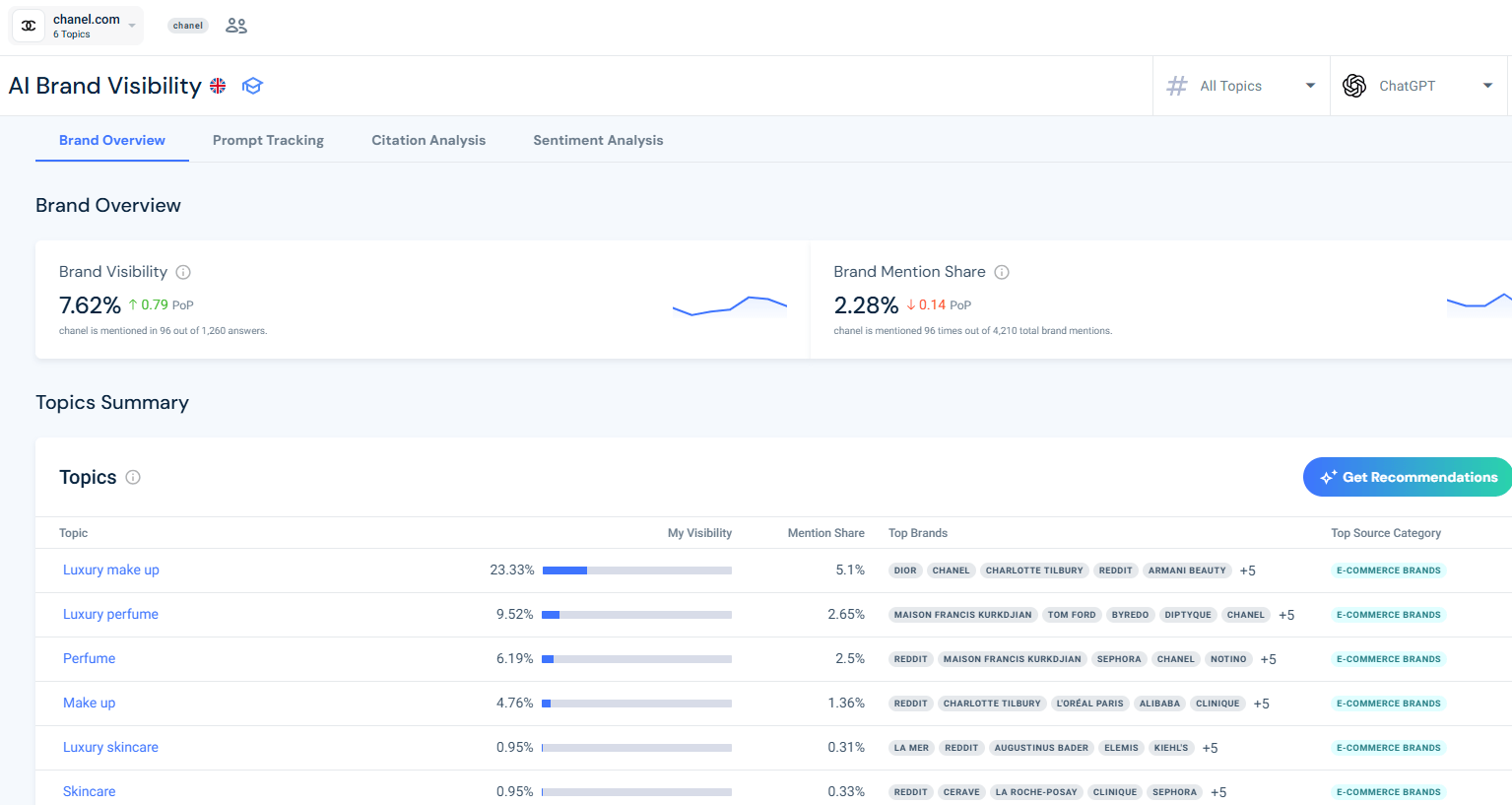Click the Brand Mention Share sparkline
The height and width of the screenshot is (805, 1512).
tap(1479, 301)
